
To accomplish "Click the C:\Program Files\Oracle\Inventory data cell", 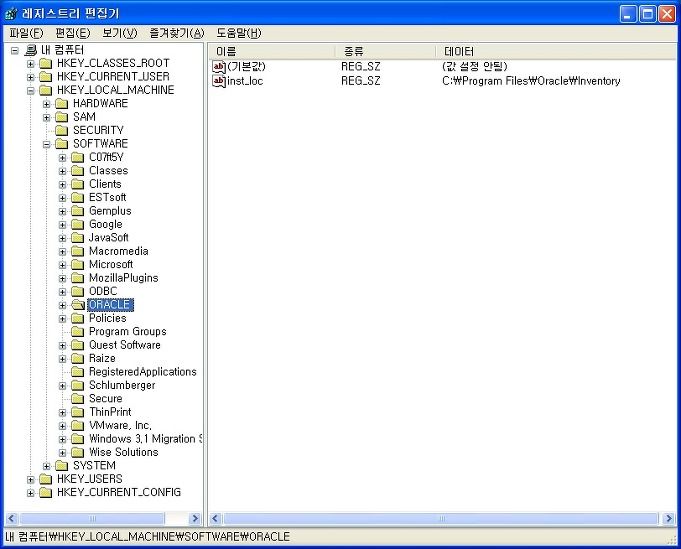I will pyautogui.click(x=531, y=81).
